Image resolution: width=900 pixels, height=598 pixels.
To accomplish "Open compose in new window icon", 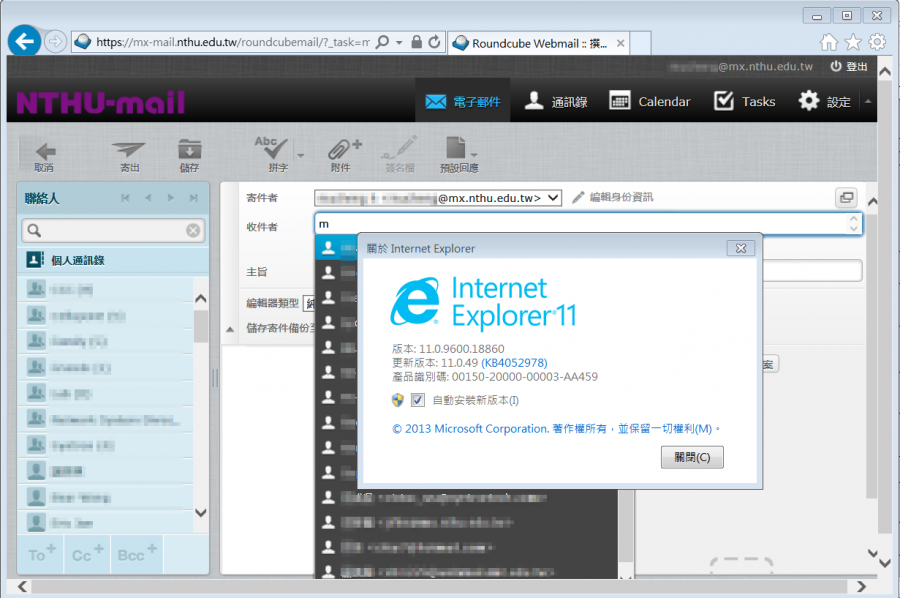I will click(x=846, y=198).
